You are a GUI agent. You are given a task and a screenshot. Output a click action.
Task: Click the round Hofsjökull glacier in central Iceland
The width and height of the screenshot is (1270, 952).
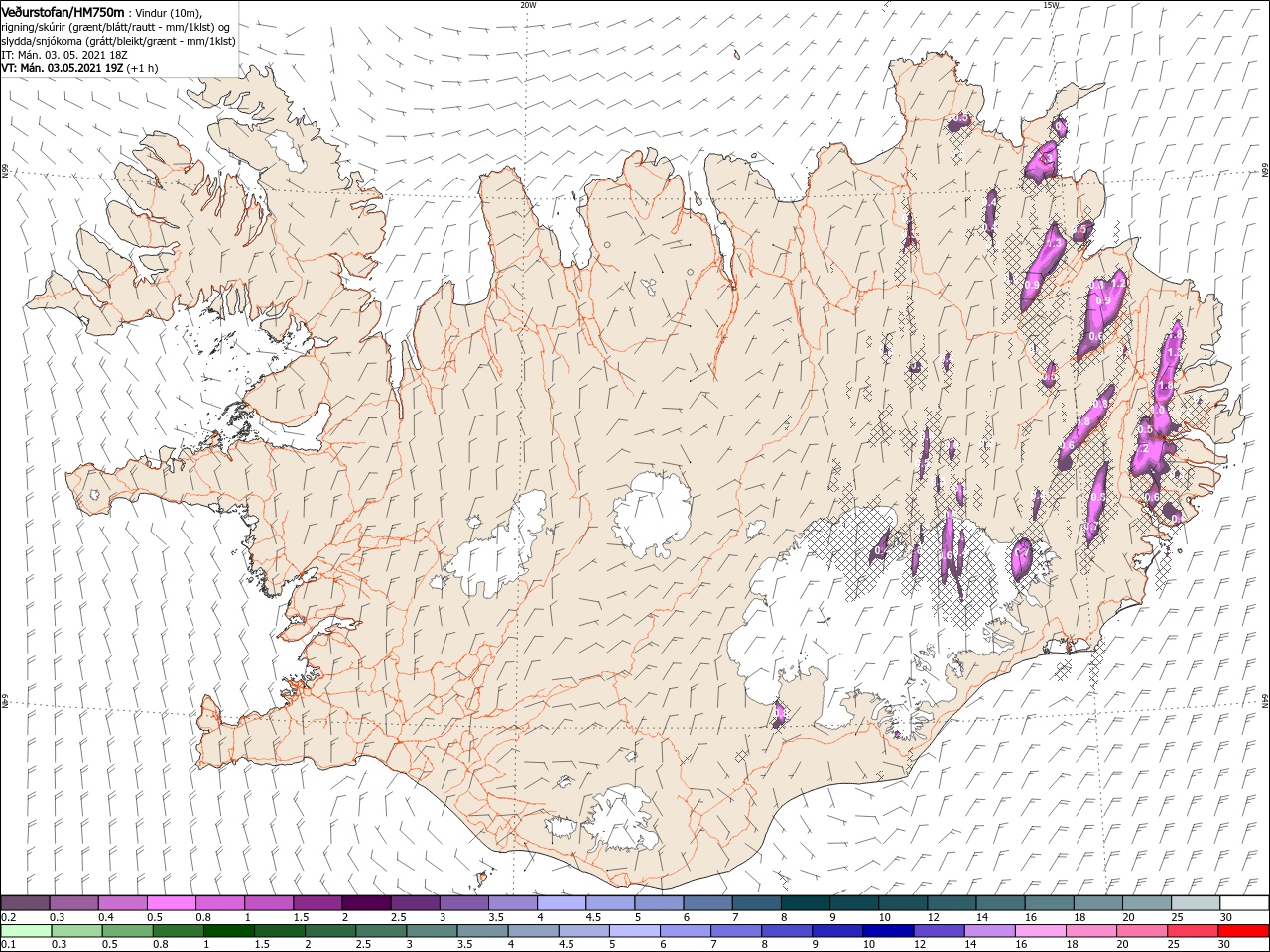tap(652, 514)
